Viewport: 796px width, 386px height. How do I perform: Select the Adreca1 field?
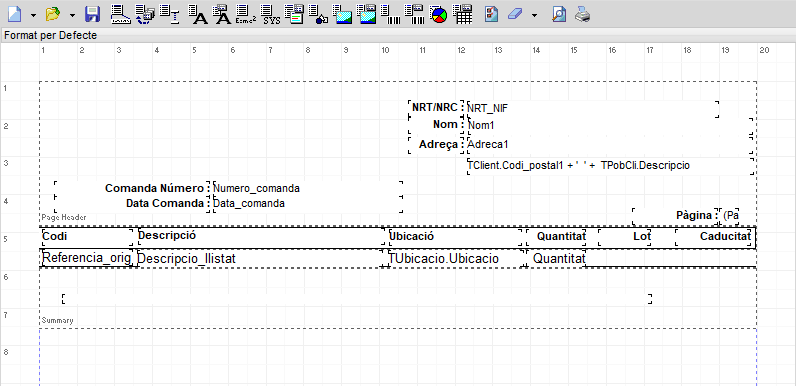pos(610,144)
